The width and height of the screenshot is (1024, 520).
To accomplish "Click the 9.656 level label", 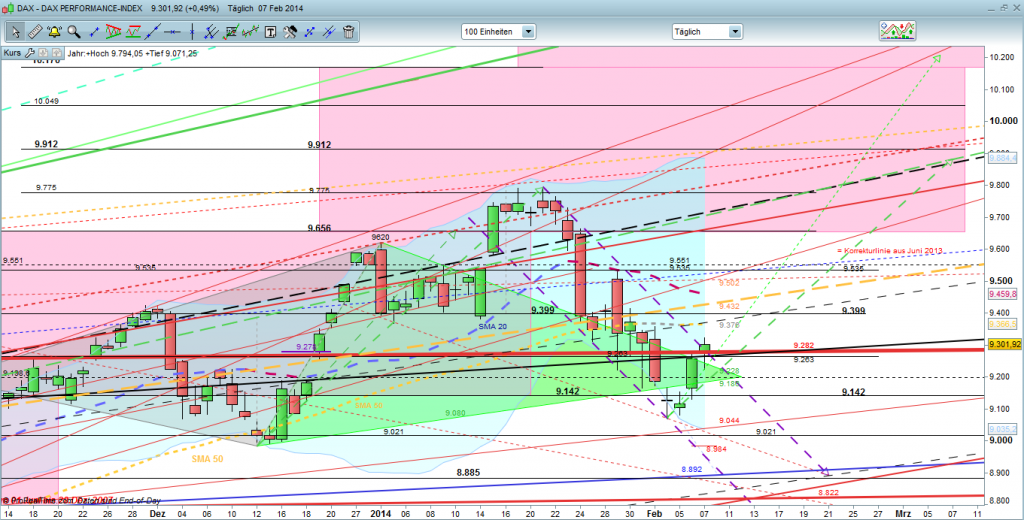I will pos(320,228).
